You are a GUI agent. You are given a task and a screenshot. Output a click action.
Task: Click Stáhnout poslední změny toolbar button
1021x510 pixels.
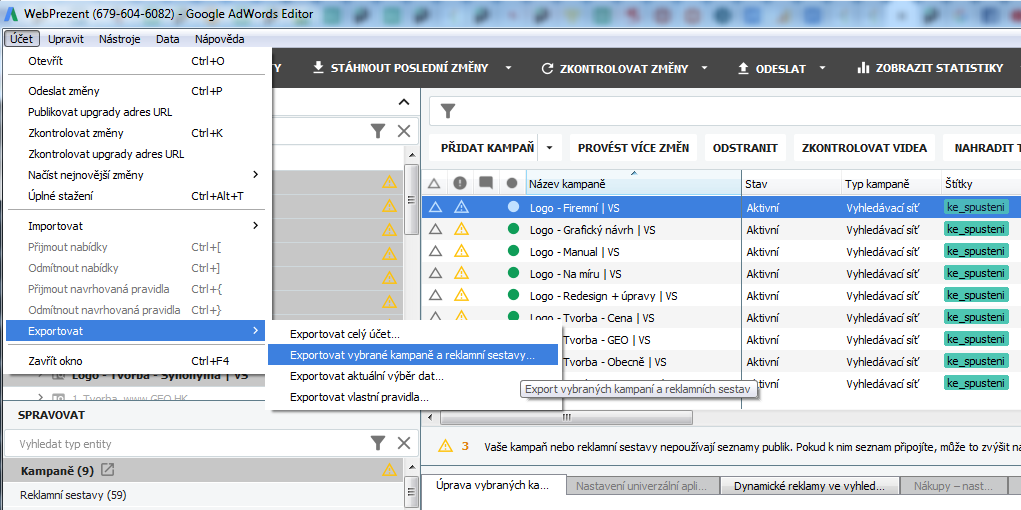click(x=400, y=68)
